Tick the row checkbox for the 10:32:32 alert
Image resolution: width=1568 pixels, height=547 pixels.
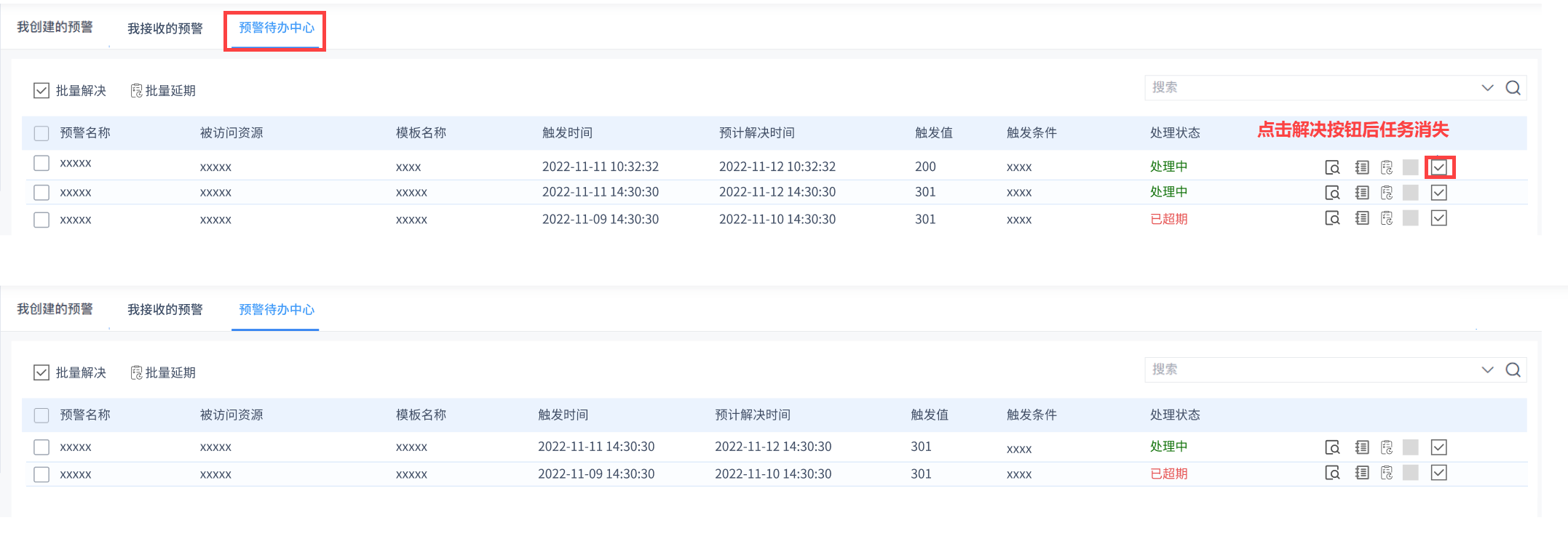coord(41,163)
